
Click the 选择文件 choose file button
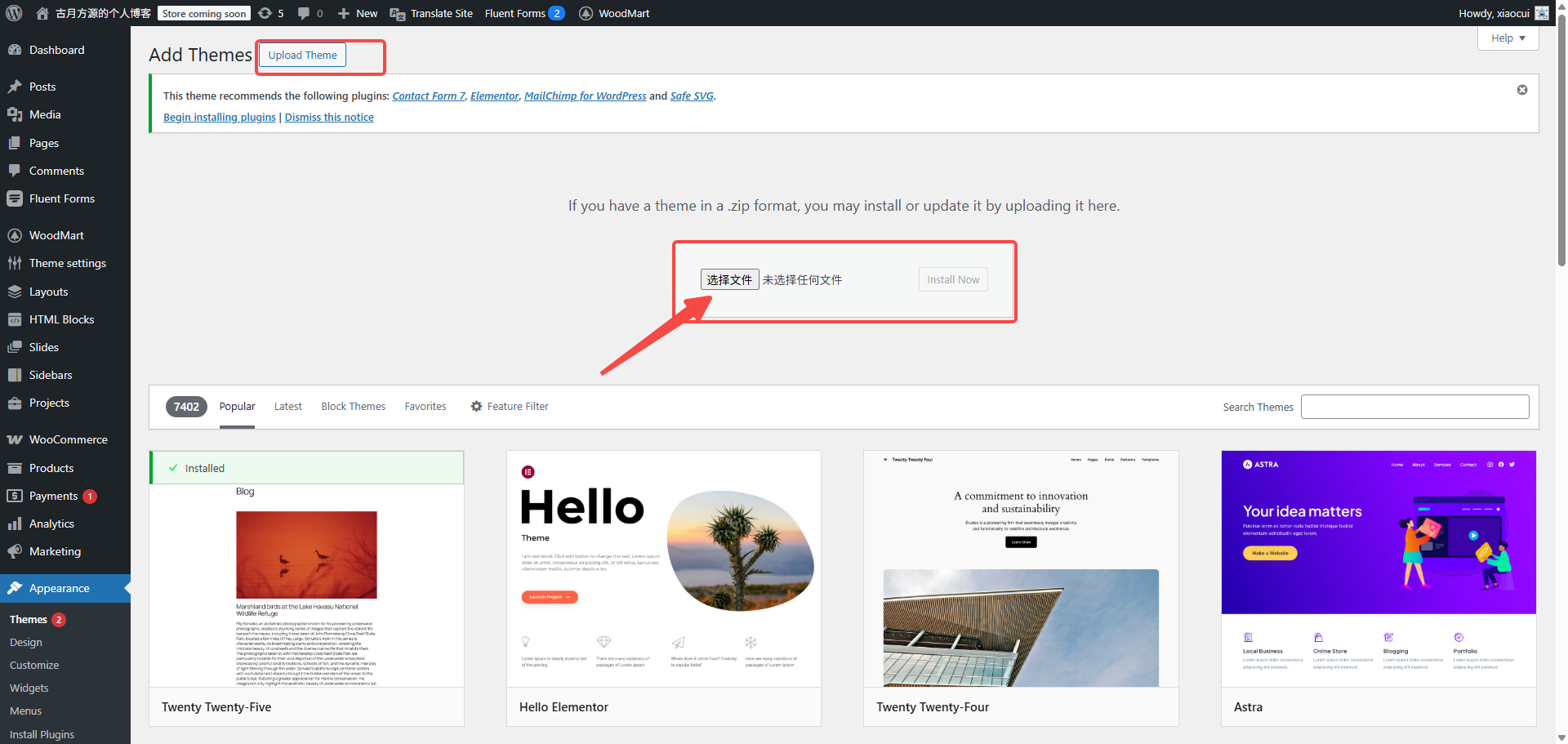click(729, 279)
